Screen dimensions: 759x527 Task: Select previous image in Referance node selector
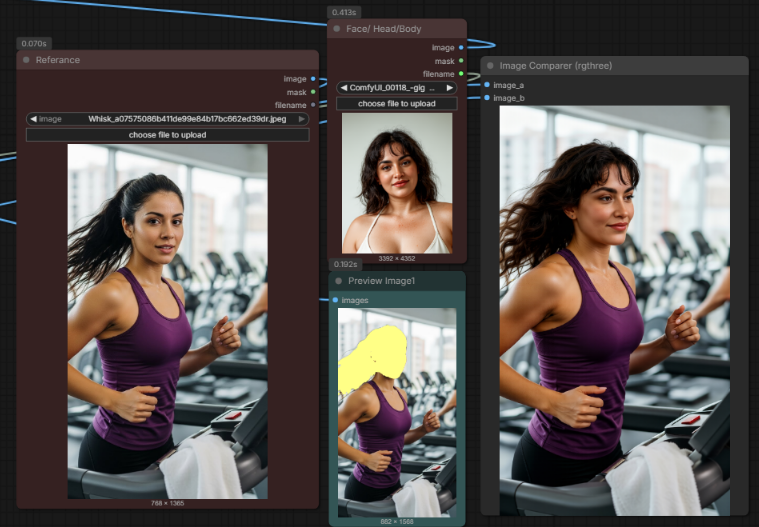[x=33, y=119]
